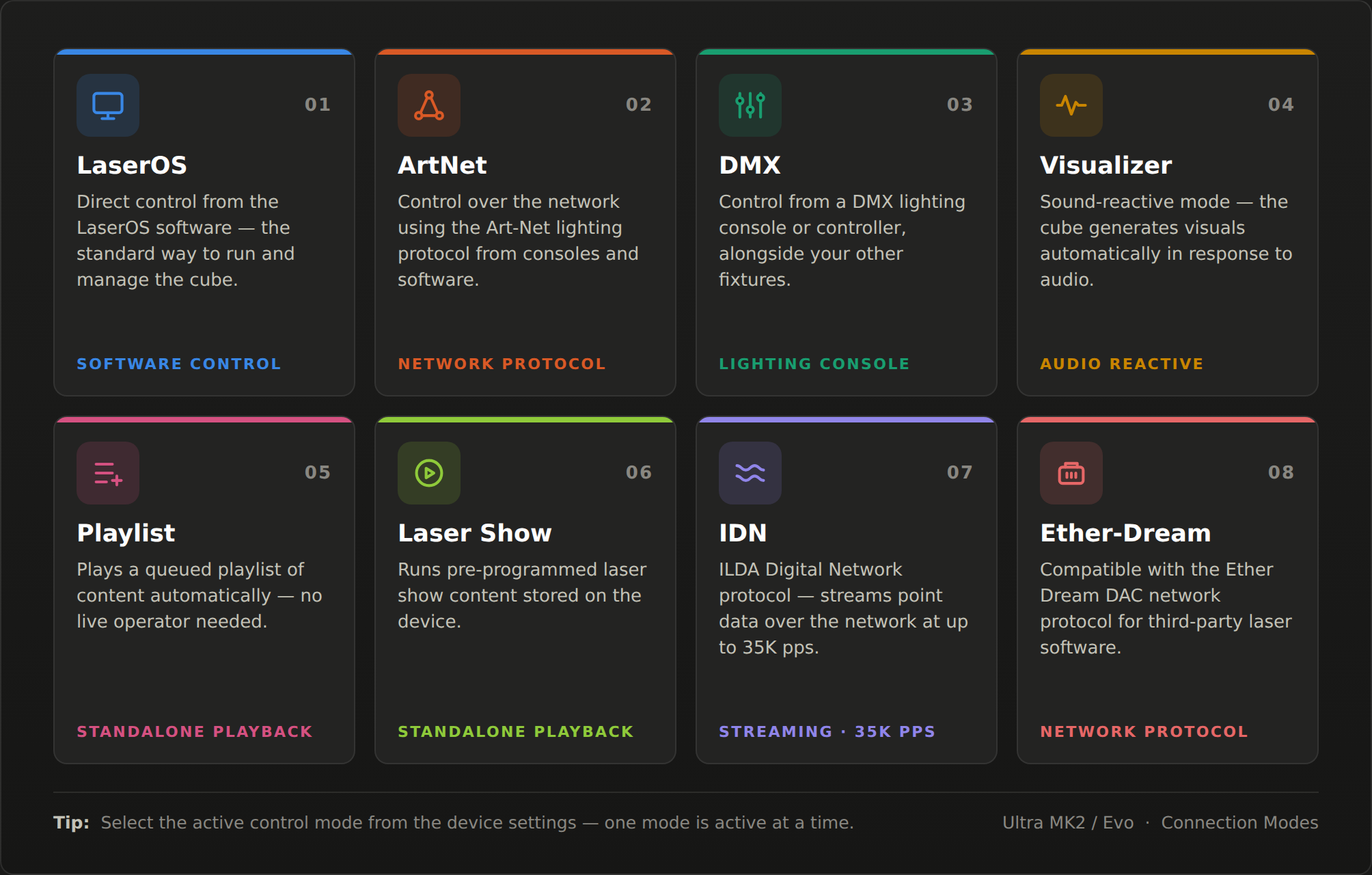Click NETWORK PROTOCOL tag on Ether-Dream card

coord(1144,731)
